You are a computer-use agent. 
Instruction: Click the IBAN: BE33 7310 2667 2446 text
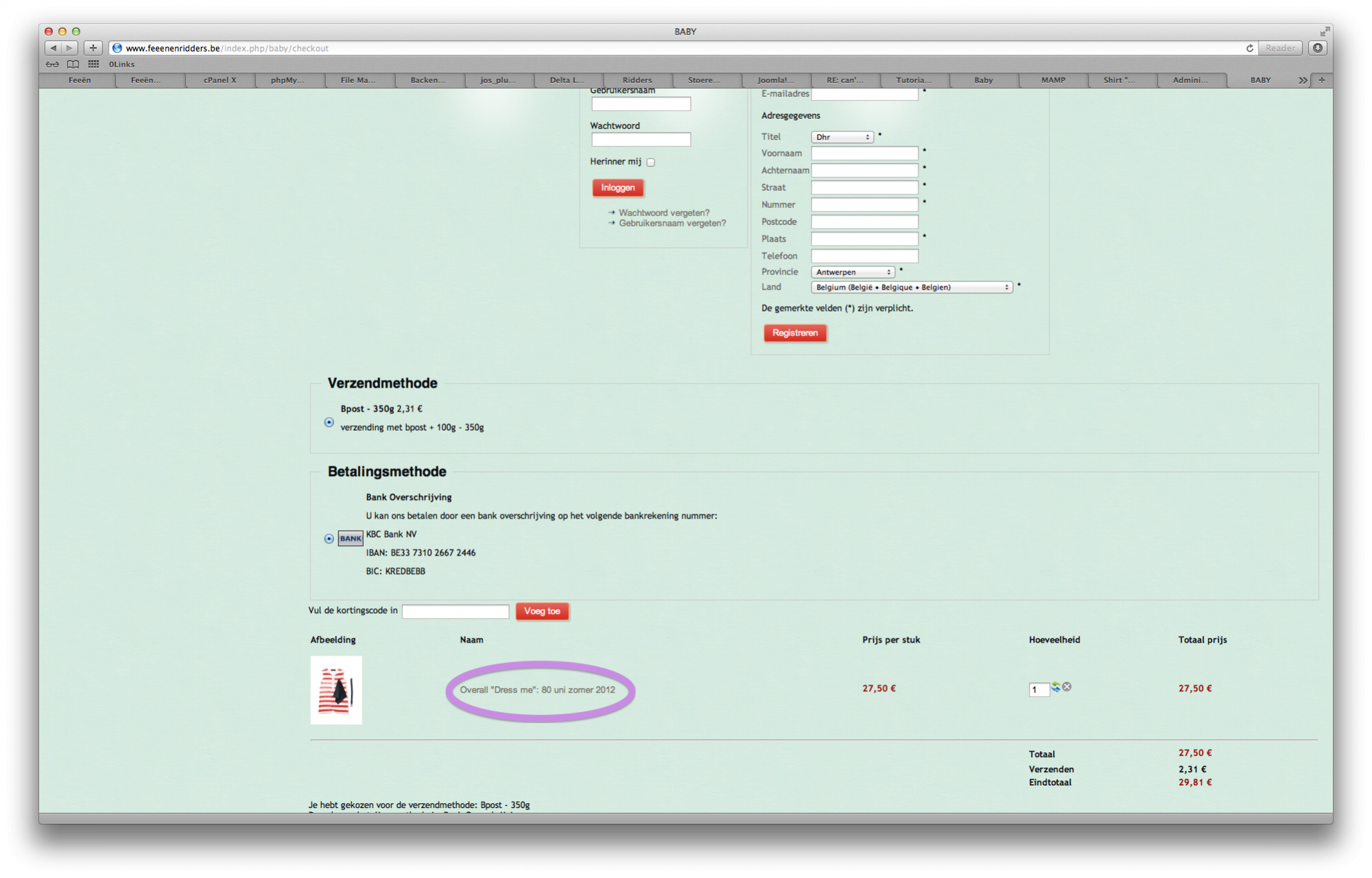tap(421, 553)
